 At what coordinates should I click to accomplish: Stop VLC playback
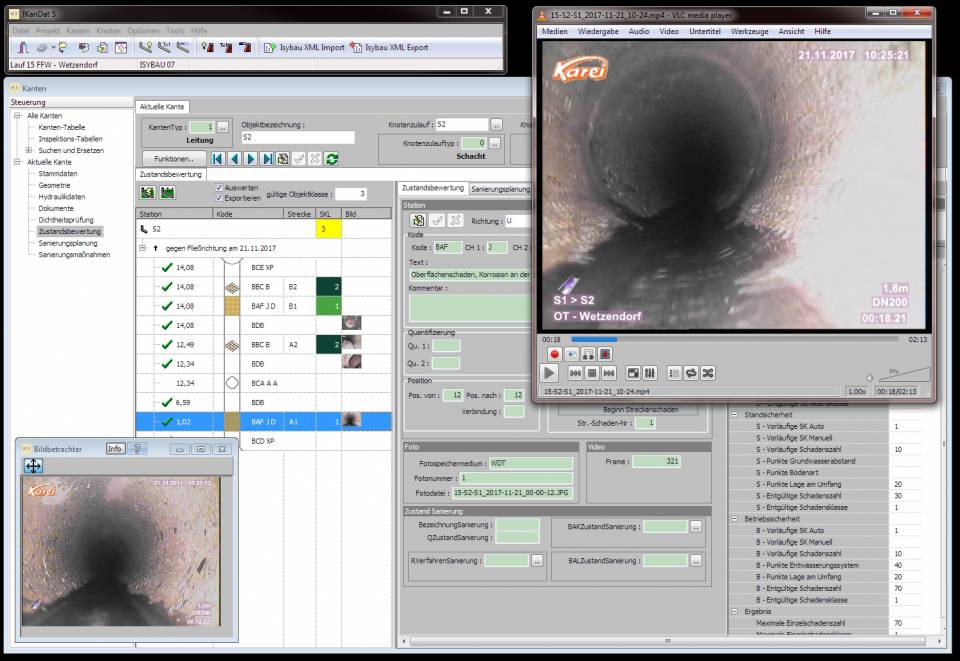pos(592,373)
